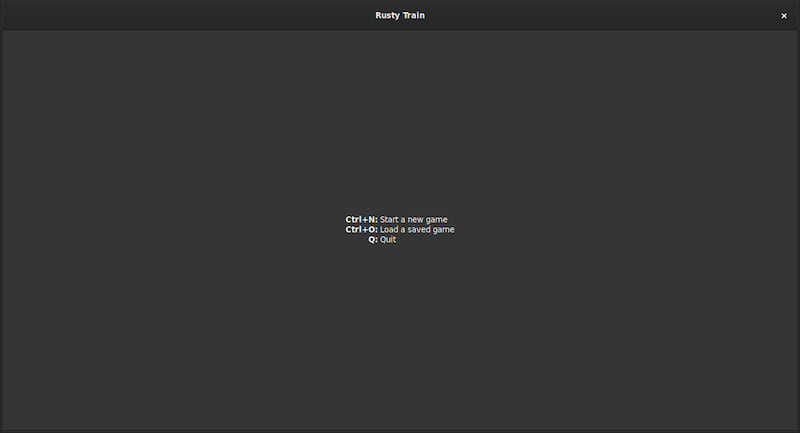Click the 'Rusty Train' window title
The width and height of the screenshot is (800, 433).
coord(400,15)
